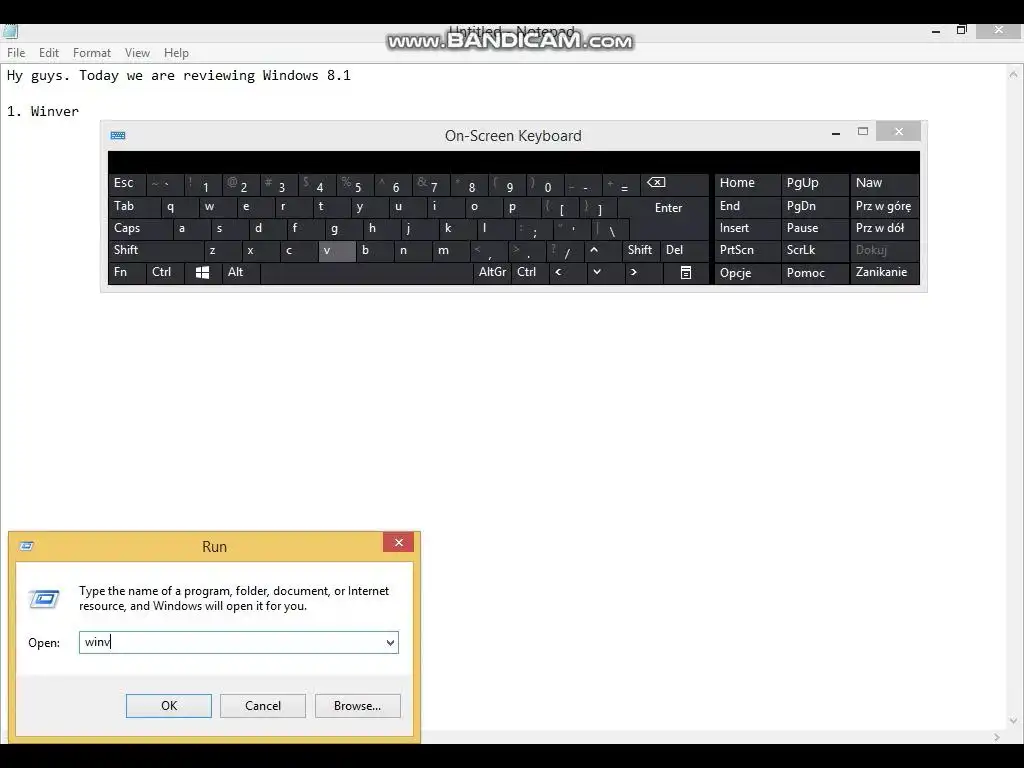
Task: Click the up arrow key on keyboard
Action: point(594,250)
